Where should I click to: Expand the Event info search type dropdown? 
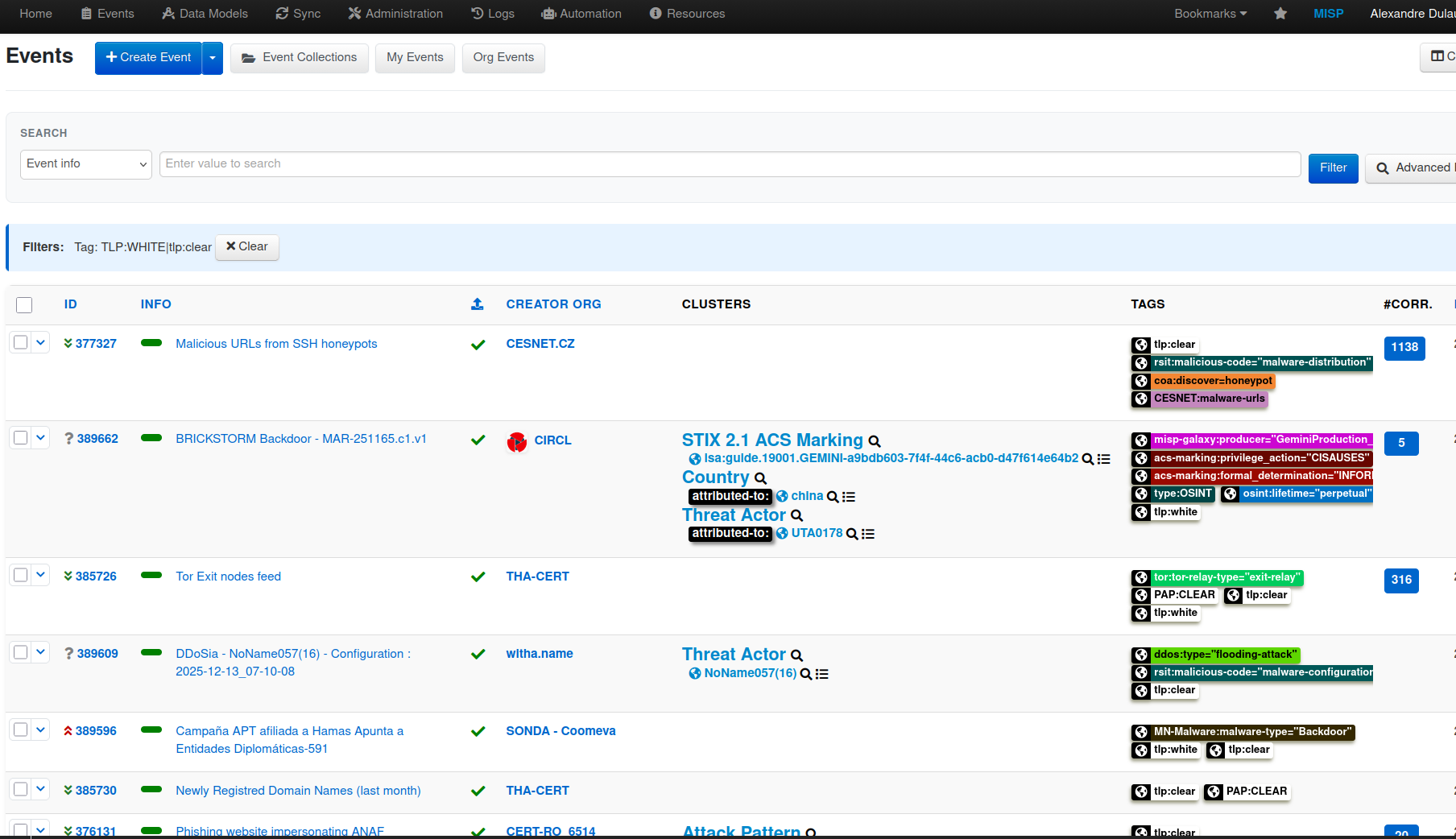[x=85, y=163]
